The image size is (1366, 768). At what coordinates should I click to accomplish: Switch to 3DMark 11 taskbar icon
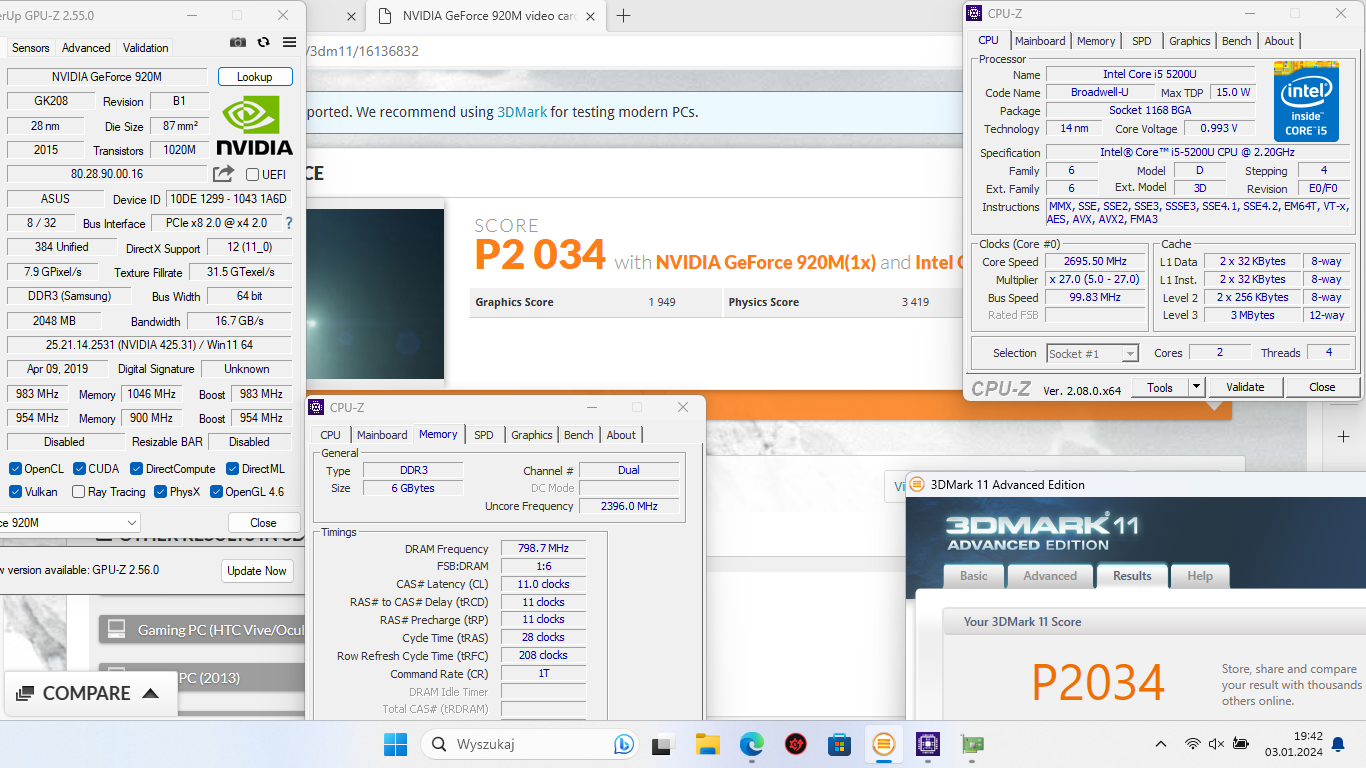(x=883, y=744)
